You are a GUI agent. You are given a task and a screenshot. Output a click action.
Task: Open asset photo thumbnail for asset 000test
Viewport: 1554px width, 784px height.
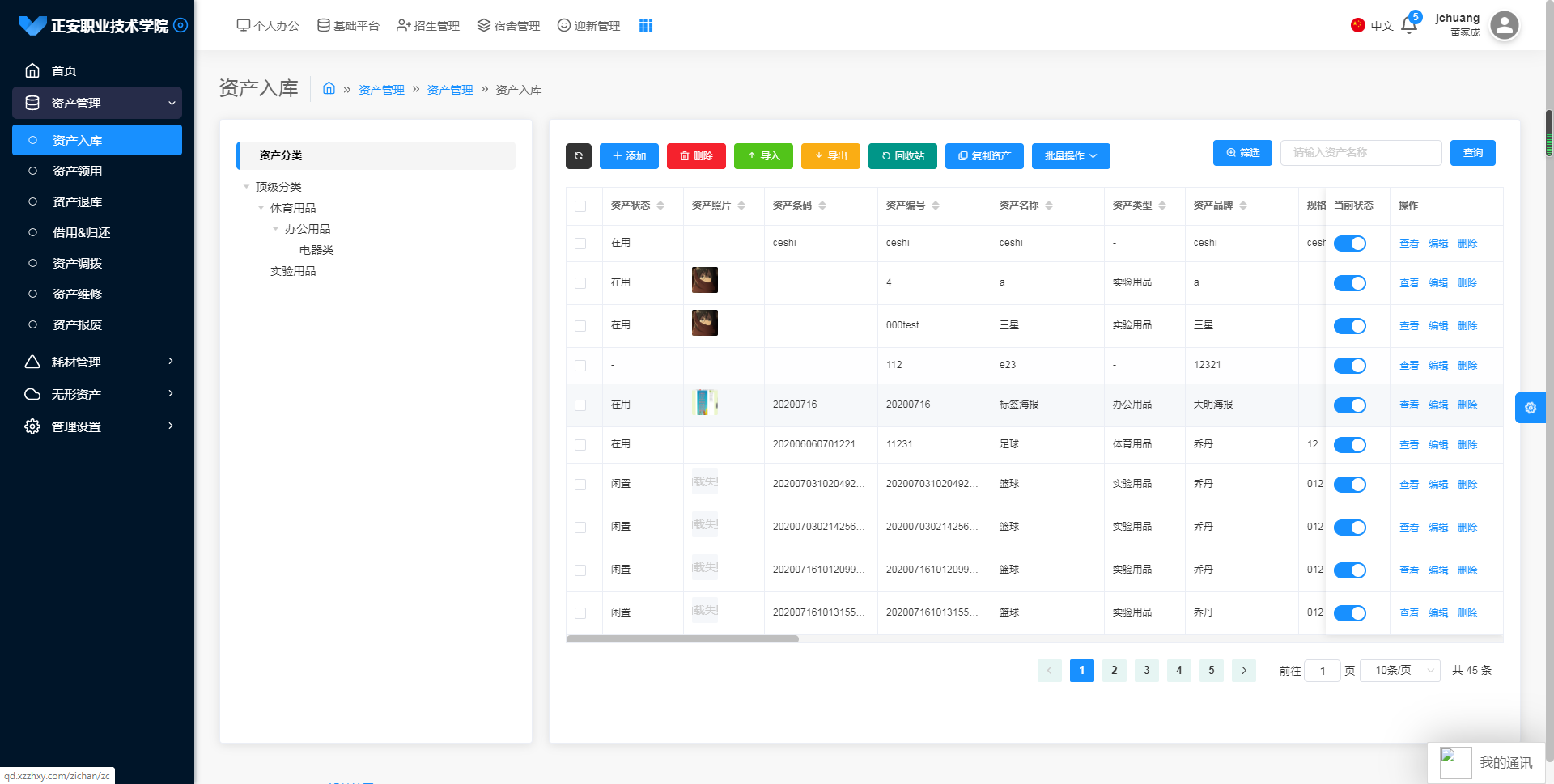(x=705, y=323)
